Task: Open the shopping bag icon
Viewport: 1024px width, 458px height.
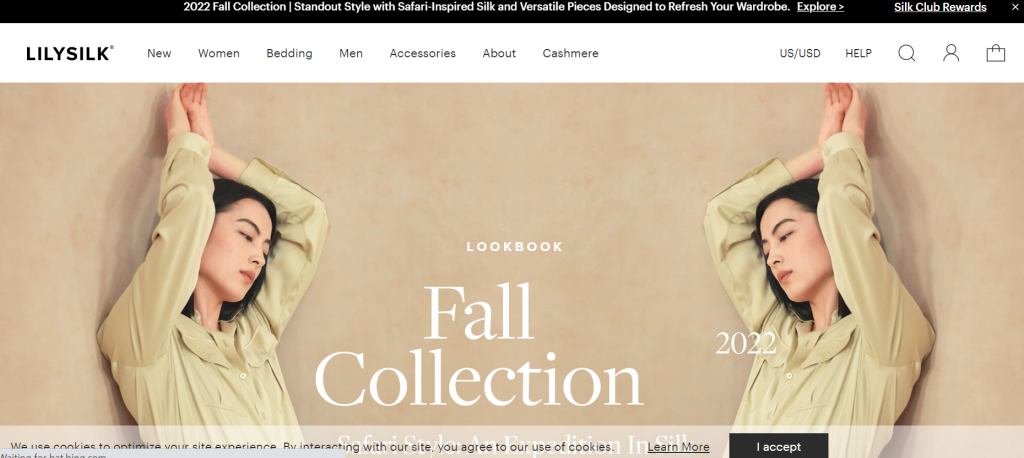Action: coord(995,53)
